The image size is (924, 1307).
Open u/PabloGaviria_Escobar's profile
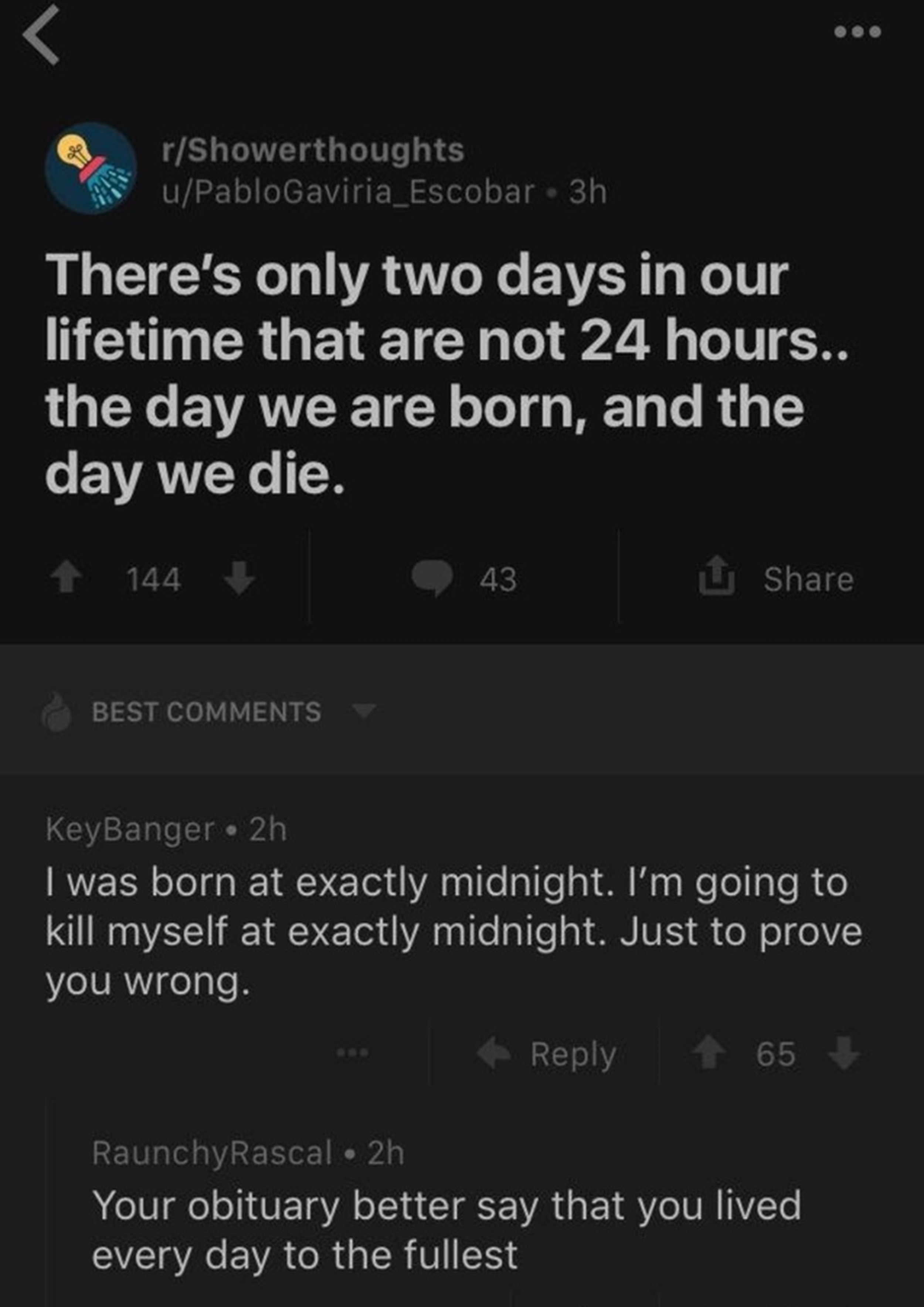(349, 192)
